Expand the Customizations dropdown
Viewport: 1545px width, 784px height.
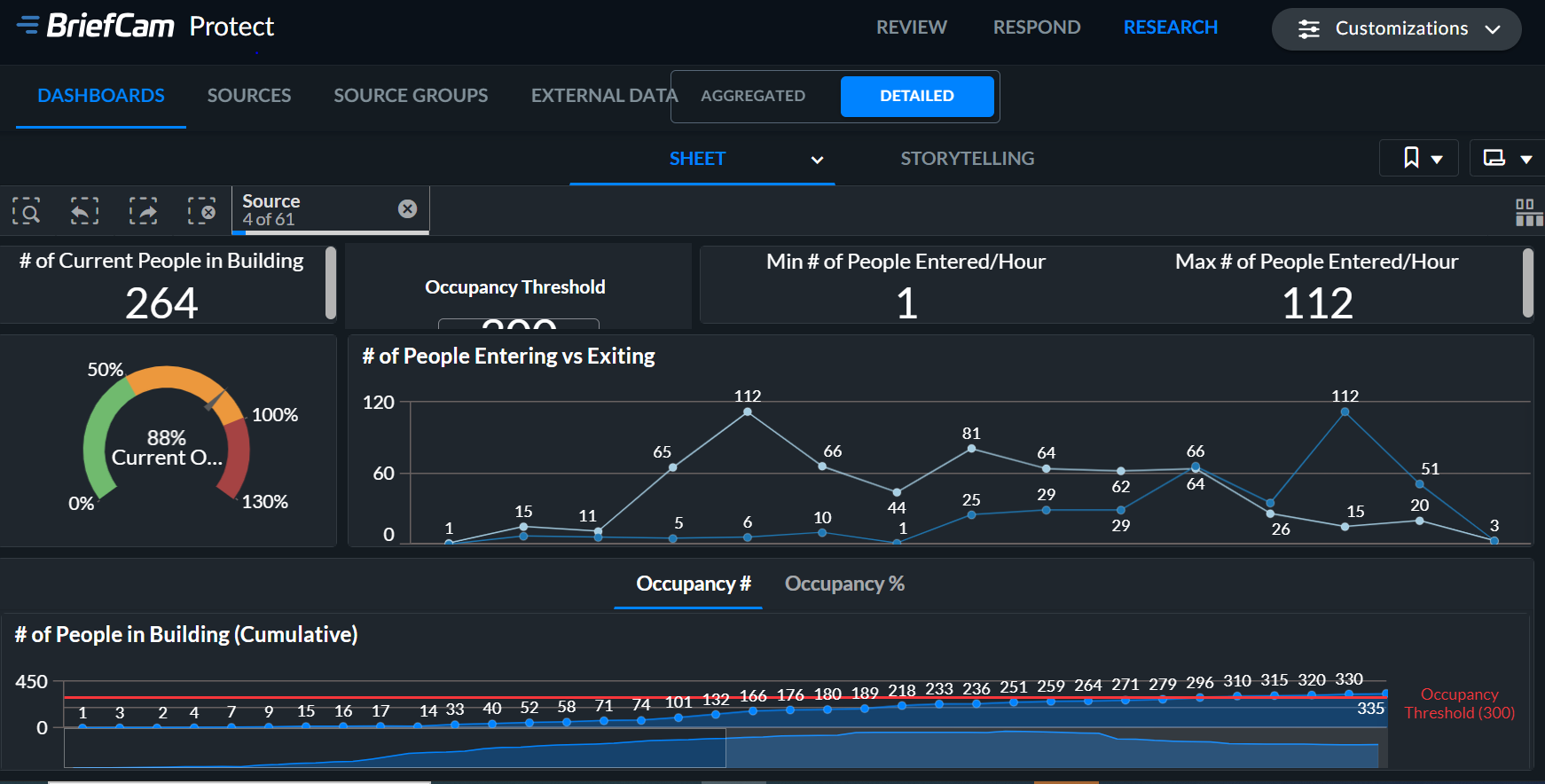click(x=1396, y=28)
